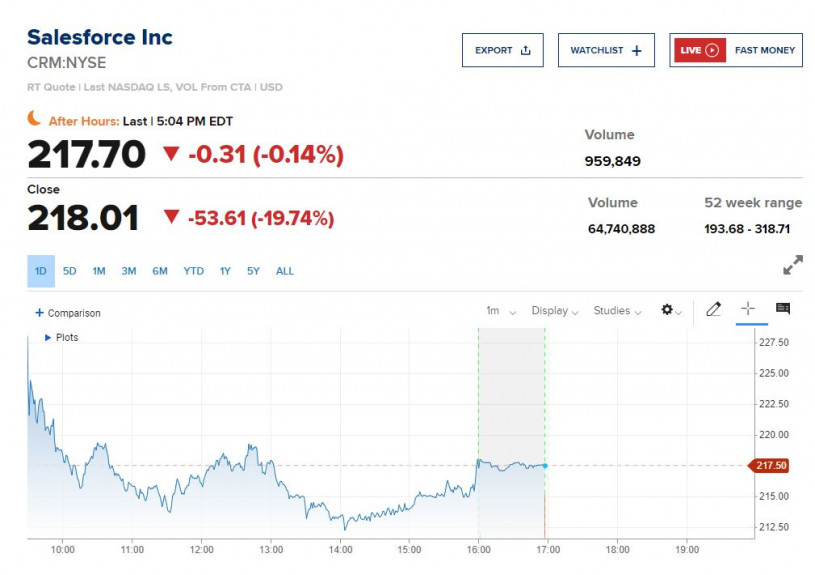Select the 5D time range

(70, 271)
